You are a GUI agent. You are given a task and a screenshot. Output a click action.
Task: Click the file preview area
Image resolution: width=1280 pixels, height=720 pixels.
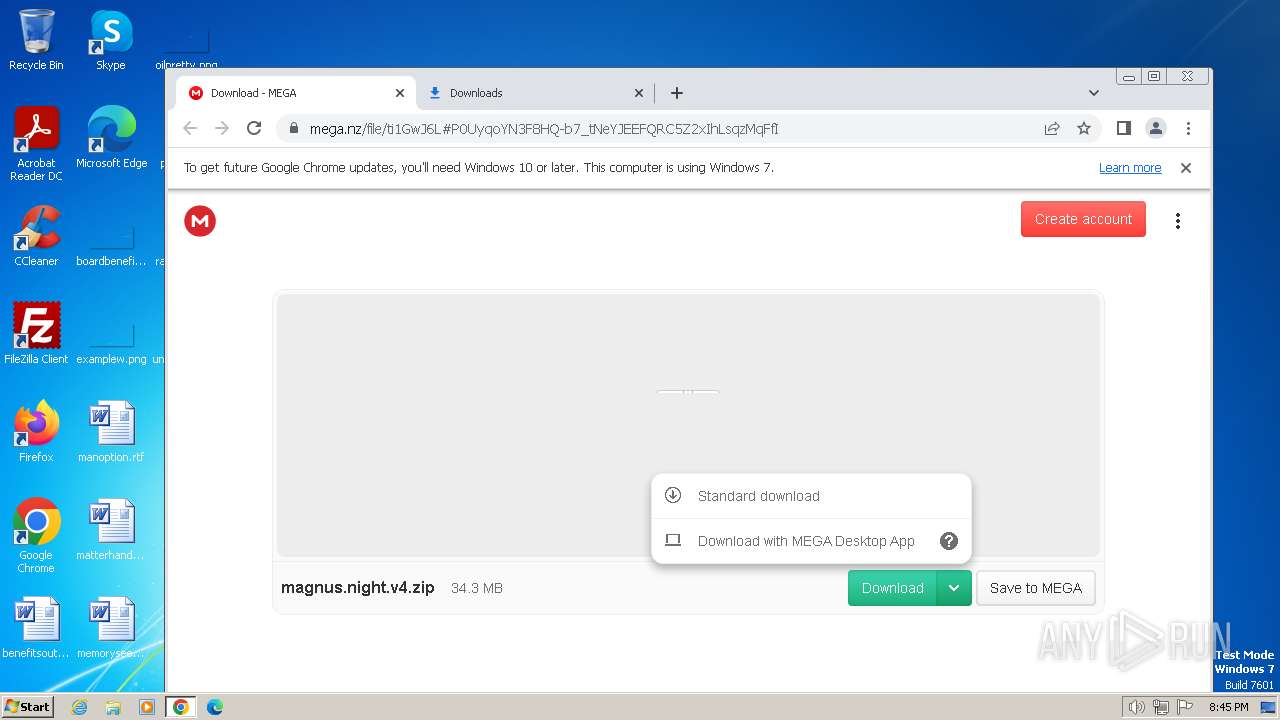point(688,425)
